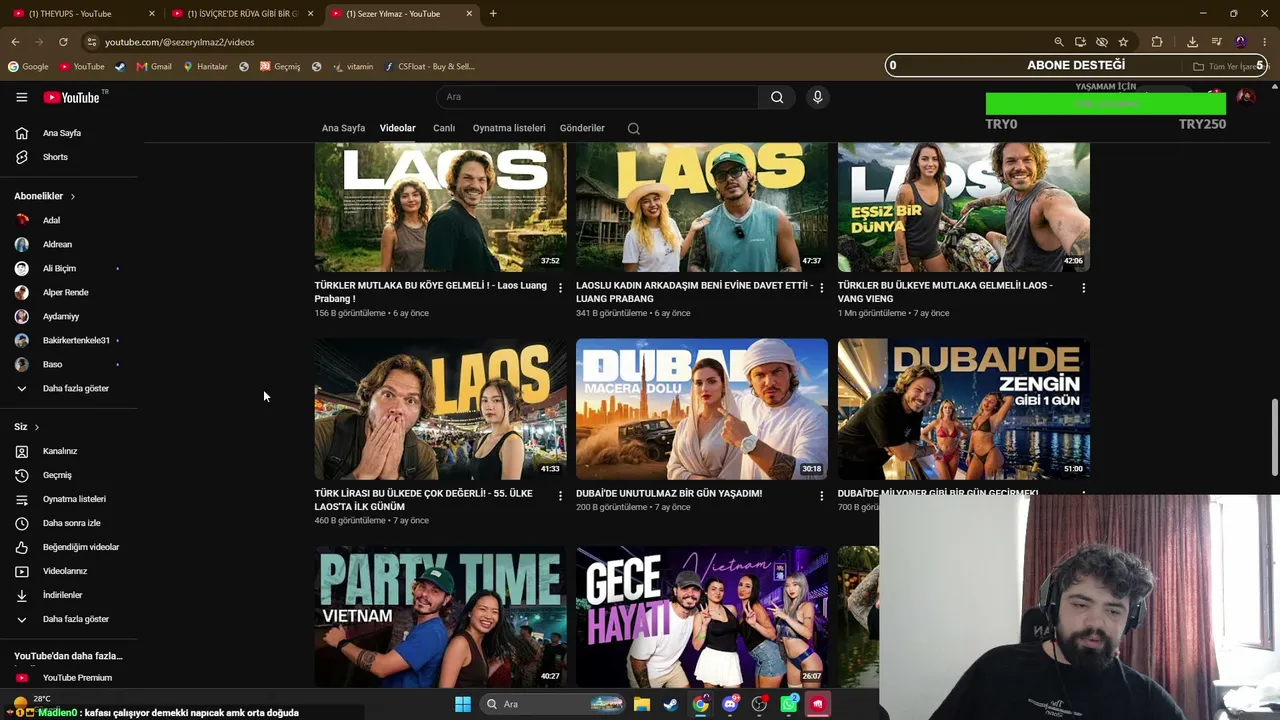Open Steam from the Windows taskbar
The image size is (1280, 720).
pos(671,704)
